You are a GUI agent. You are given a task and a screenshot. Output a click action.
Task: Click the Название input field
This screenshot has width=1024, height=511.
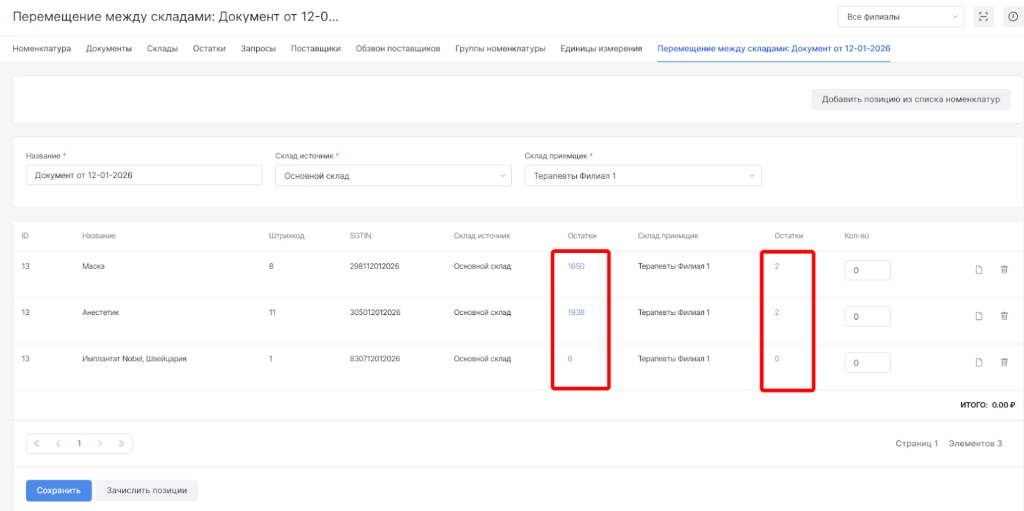pyautogui.click(x=143, y=176)
